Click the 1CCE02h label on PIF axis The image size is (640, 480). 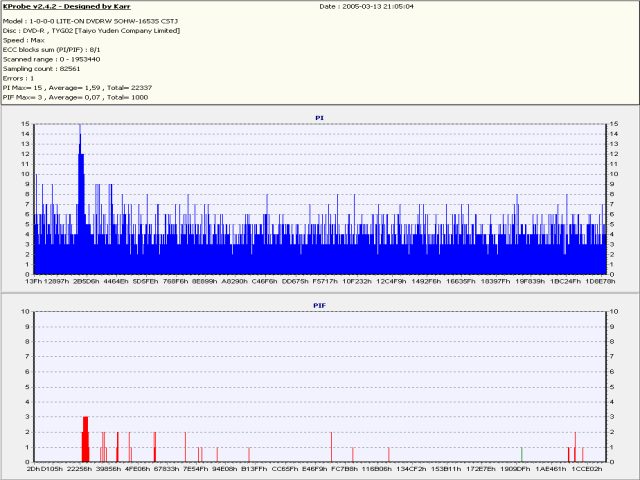pos(587,467)
